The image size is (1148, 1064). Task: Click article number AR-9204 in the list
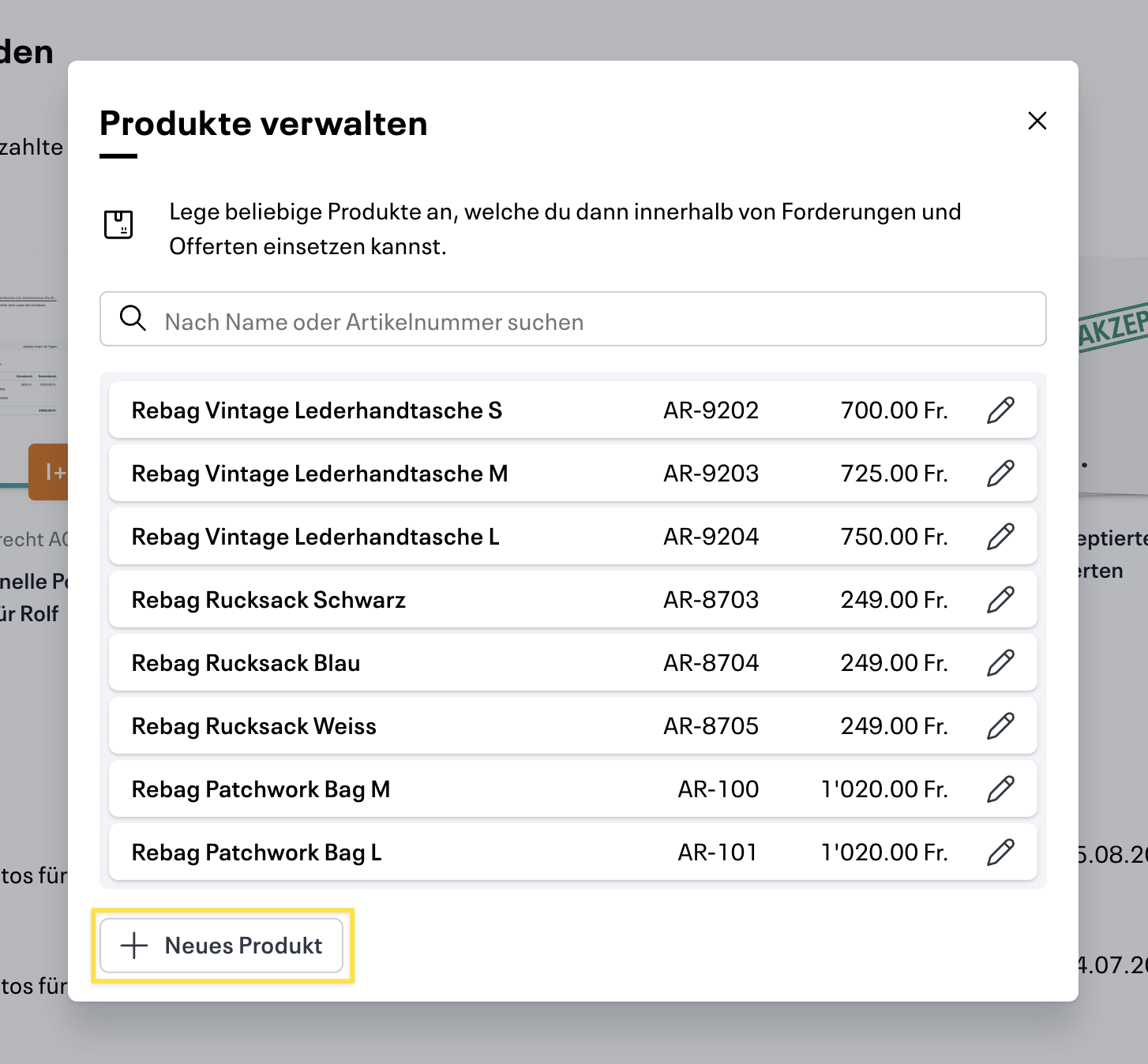(x=711, y=536)
